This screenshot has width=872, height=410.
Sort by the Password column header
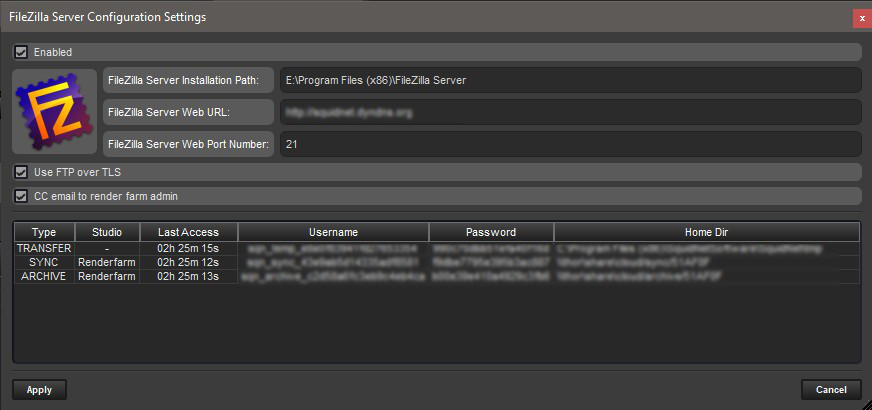tap(491, 232)
